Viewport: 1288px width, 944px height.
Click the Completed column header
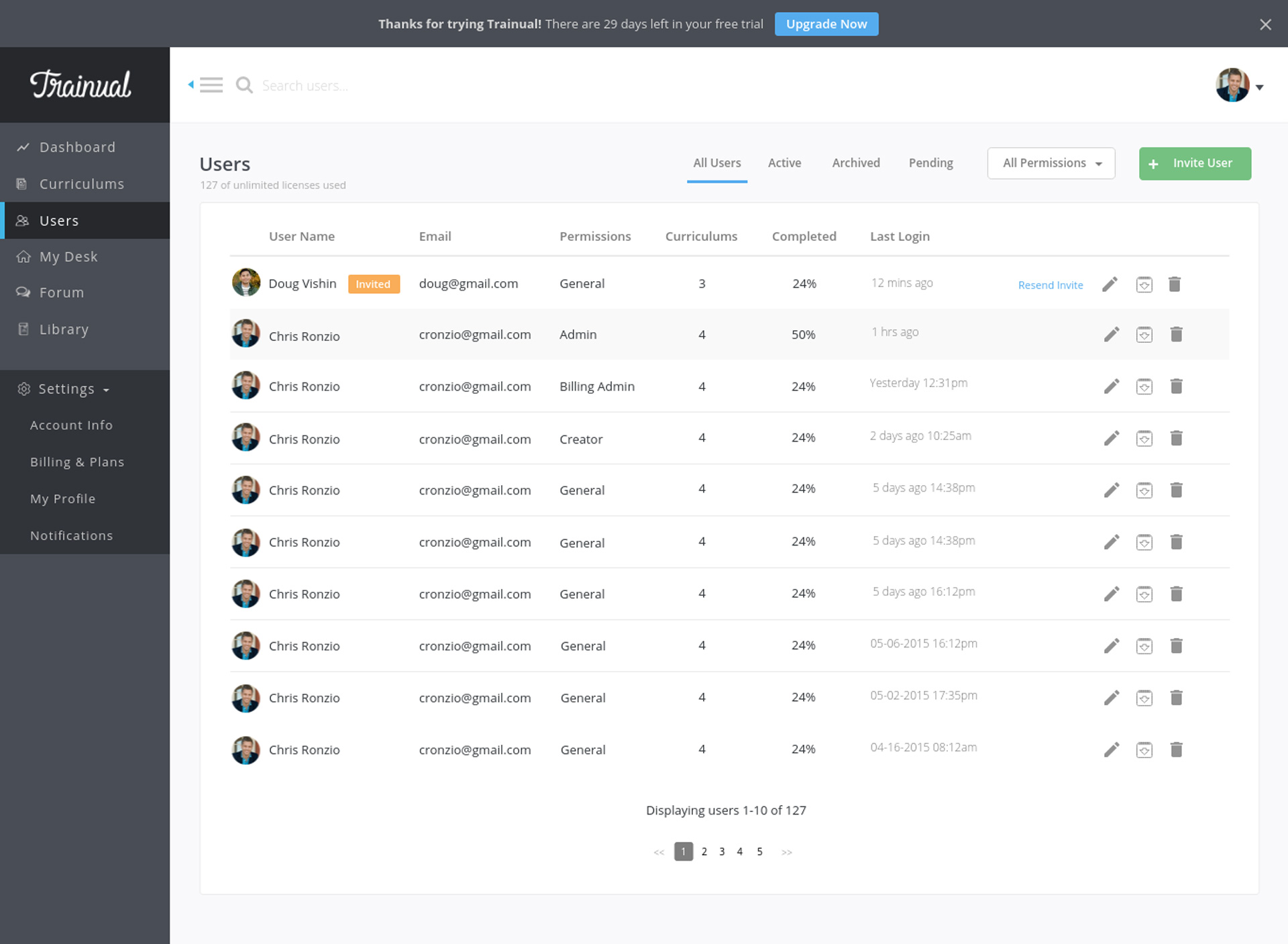[x=804, y=236]
